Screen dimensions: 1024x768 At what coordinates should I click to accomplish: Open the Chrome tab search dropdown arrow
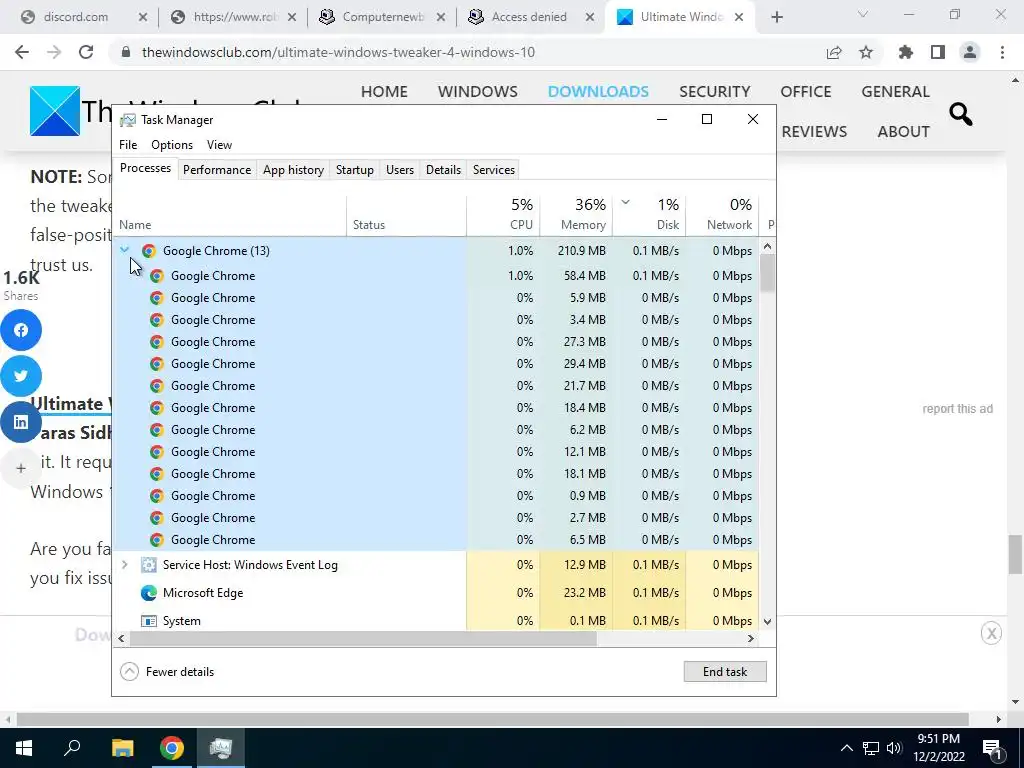pyautogui.click(x=863, y=14)
